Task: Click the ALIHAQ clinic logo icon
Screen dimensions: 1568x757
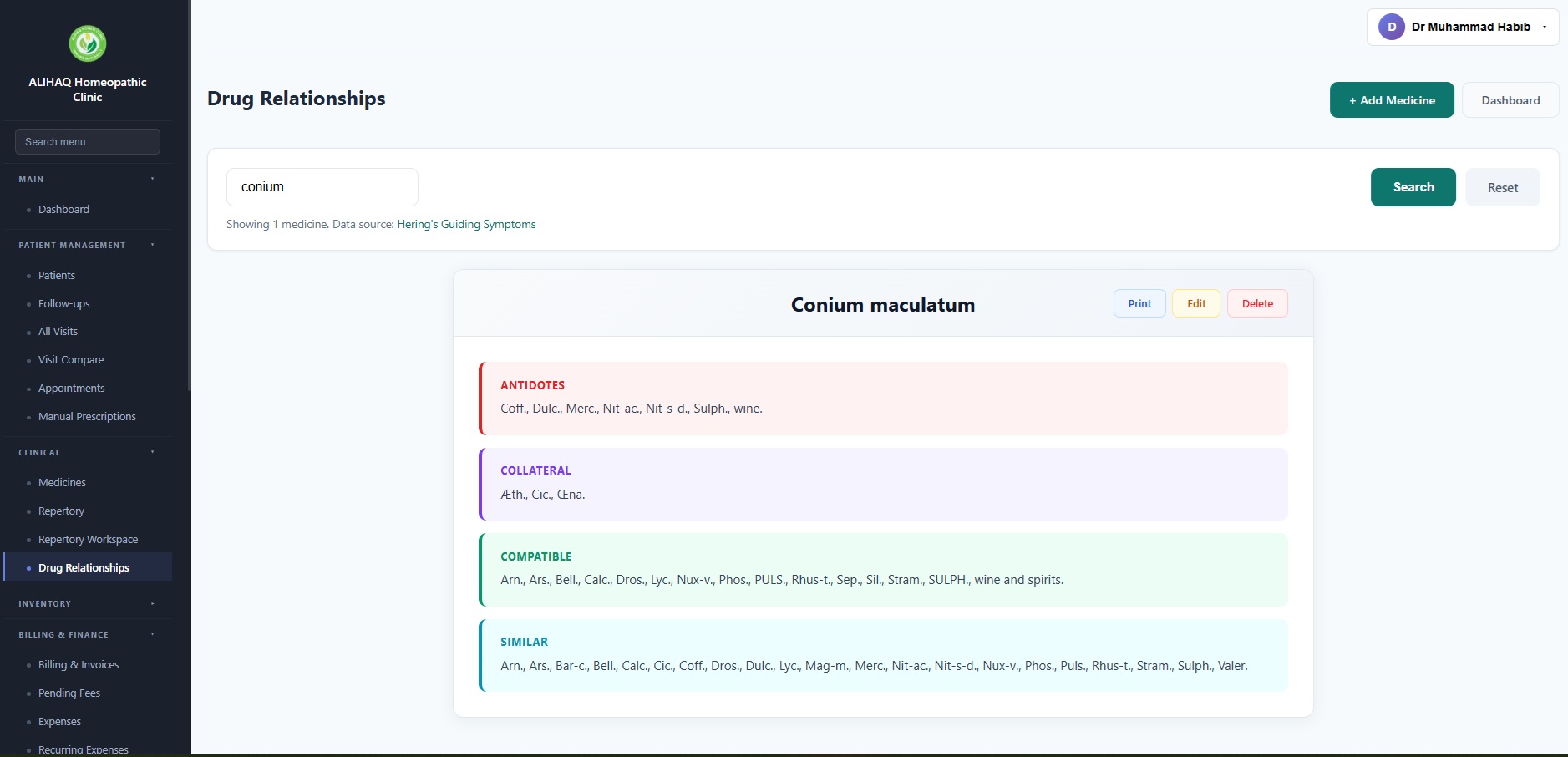Action: coord(88,43)
